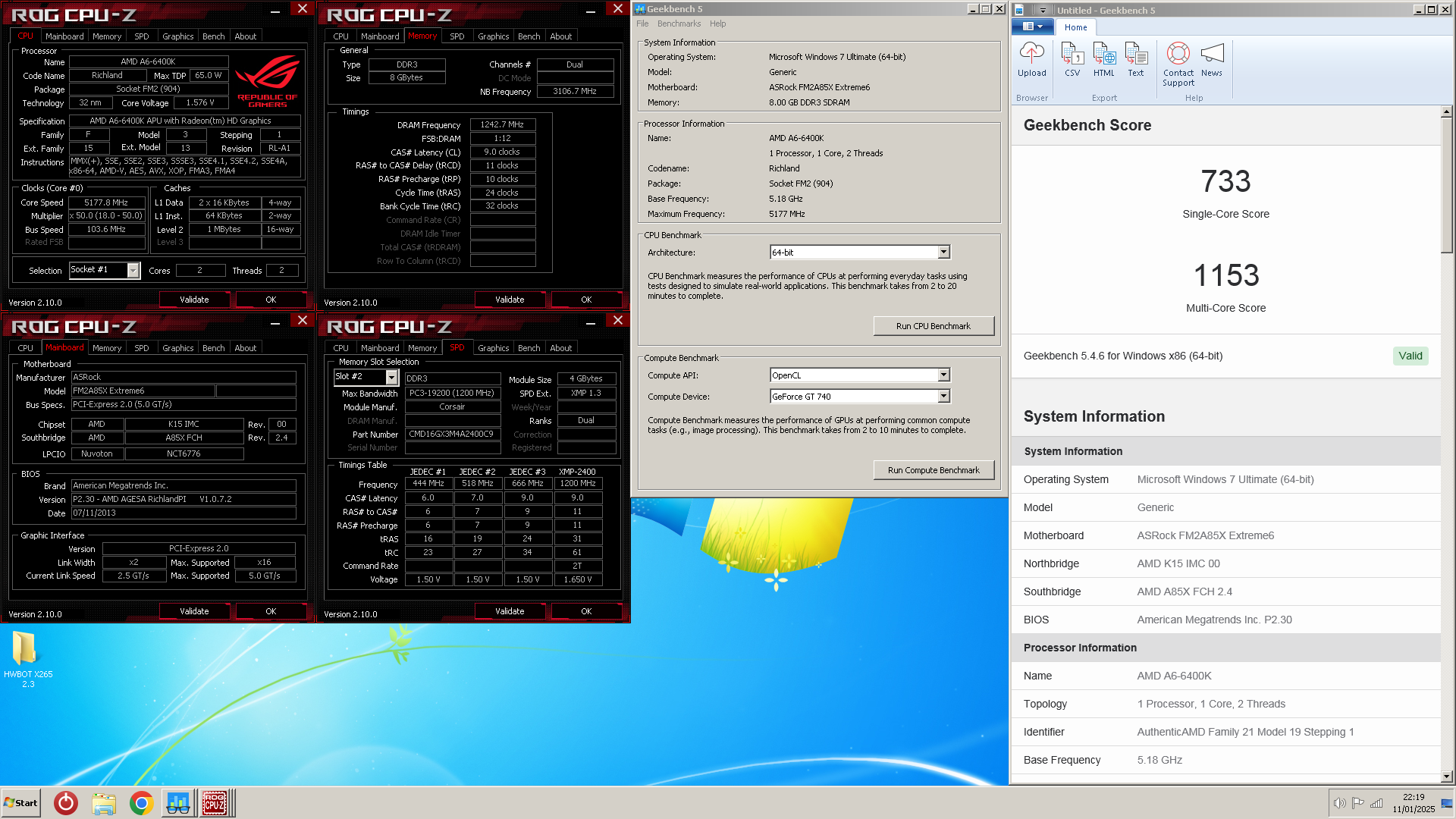Expand the Compute API OpenCL dropdown
1456x819 pixels.
point(944,375)
